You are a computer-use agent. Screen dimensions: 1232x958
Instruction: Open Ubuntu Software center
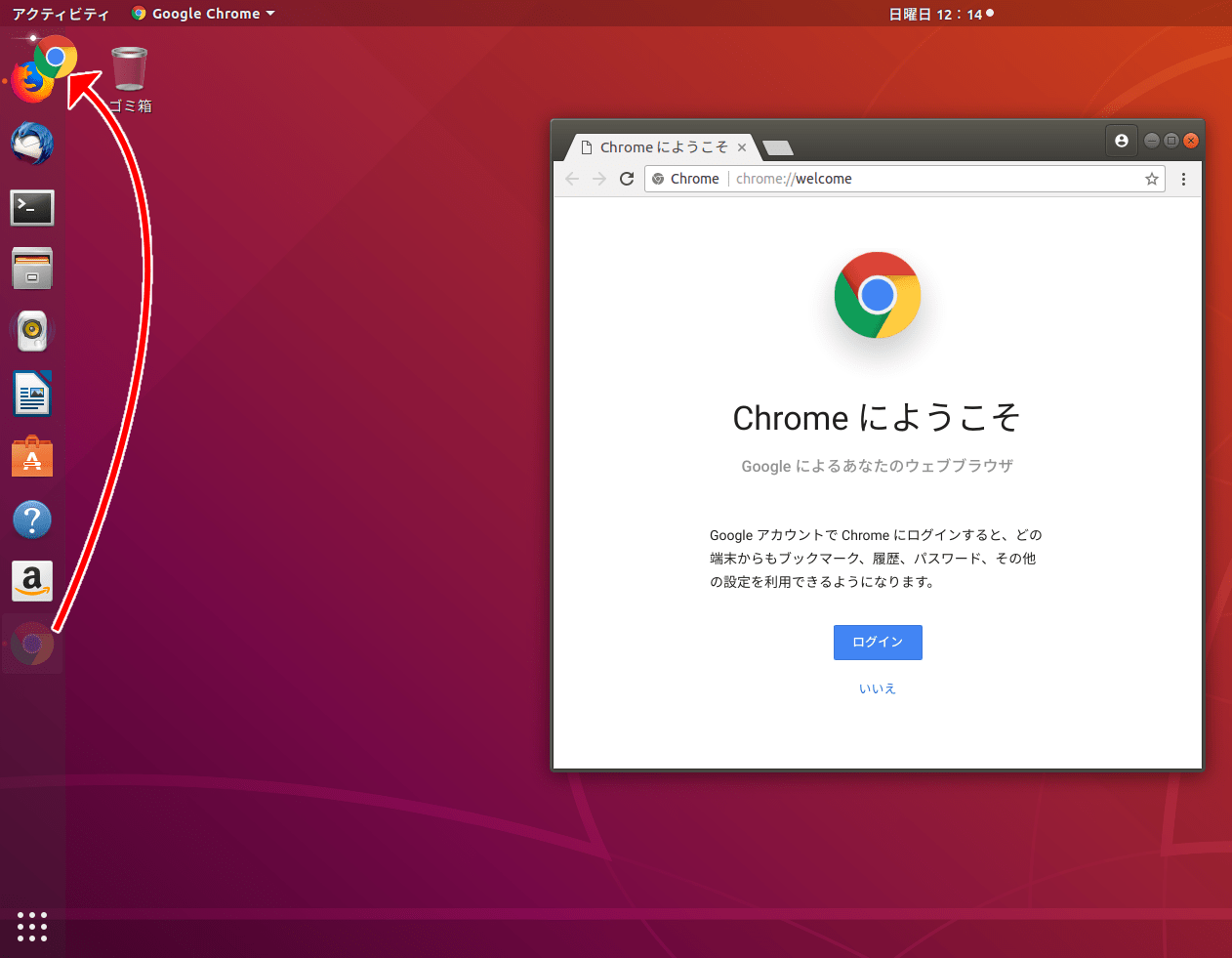[32, 456]
